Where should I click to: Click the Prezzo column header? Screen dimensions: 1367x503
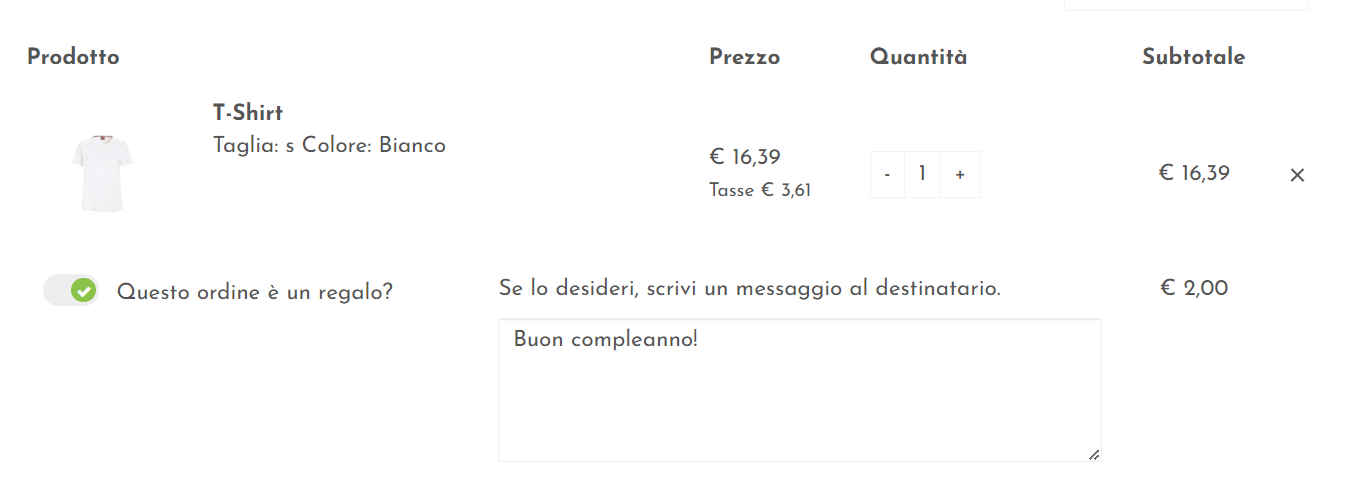click(744, 57)
